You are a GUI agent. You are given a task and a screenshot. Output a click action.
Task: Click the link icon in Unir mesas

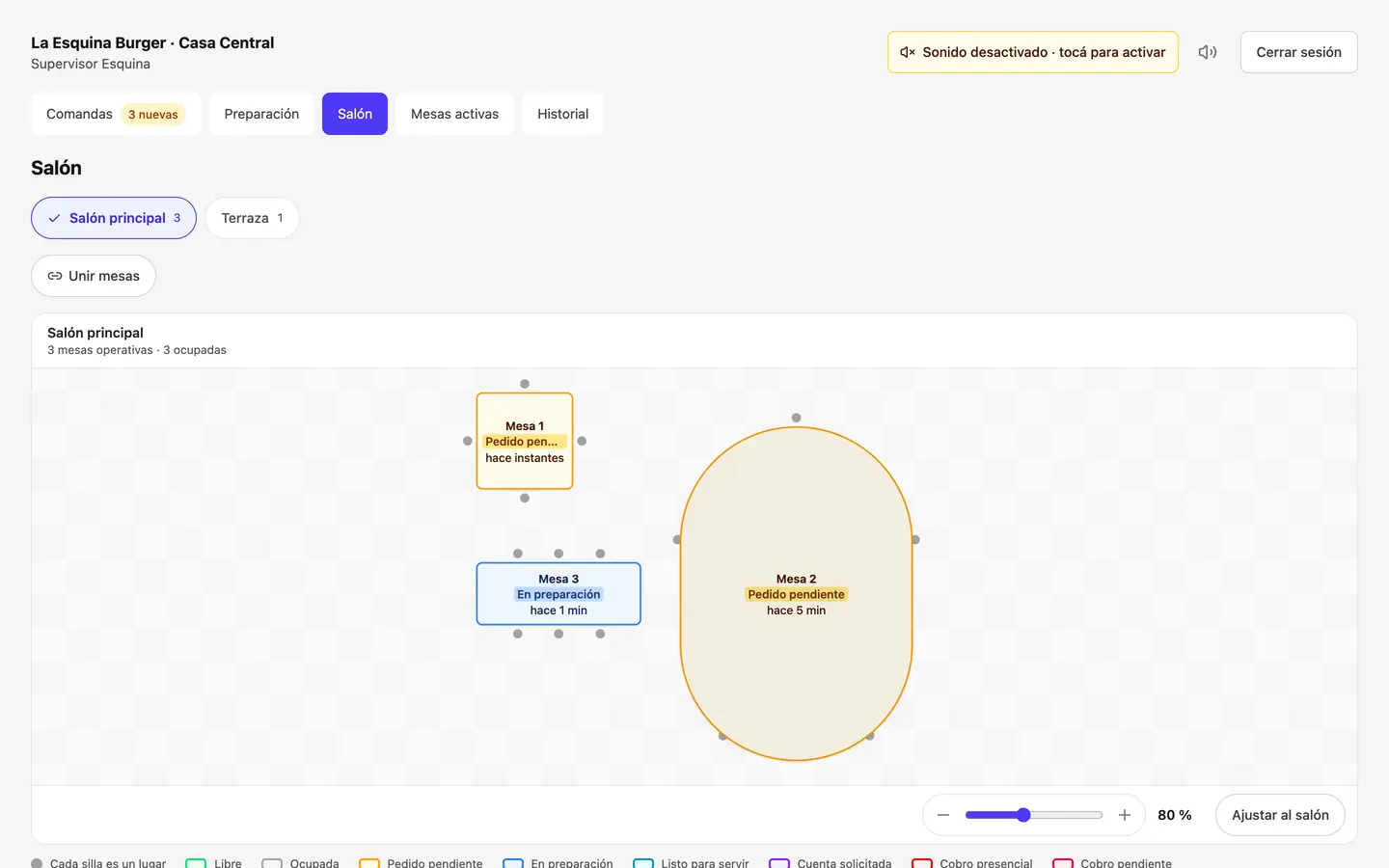[x=55, y=276]
